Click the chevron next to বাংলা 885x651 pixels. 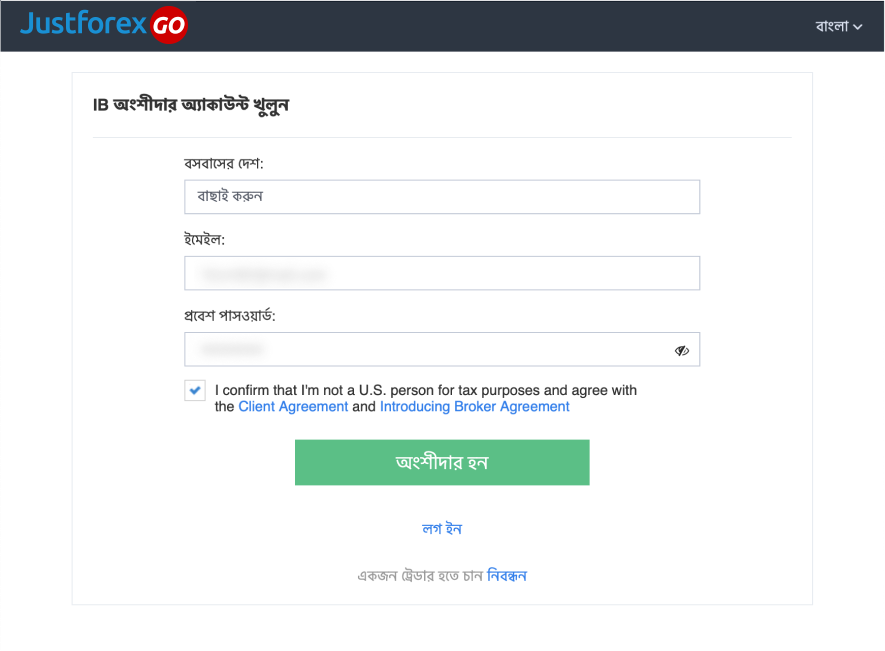point(857,27)
